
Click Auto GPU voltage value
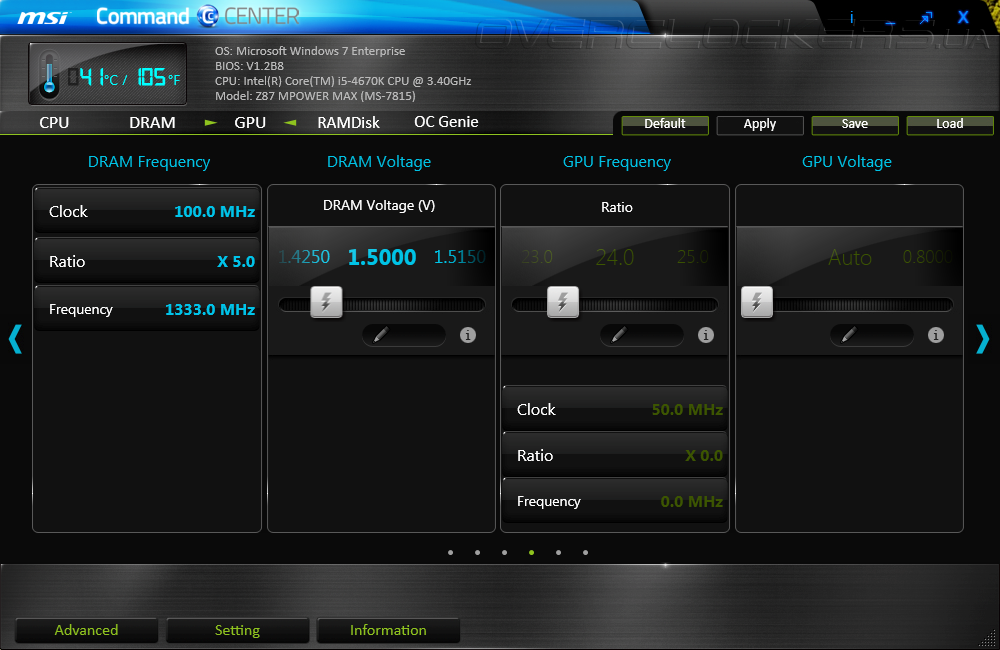pos(849,258)
